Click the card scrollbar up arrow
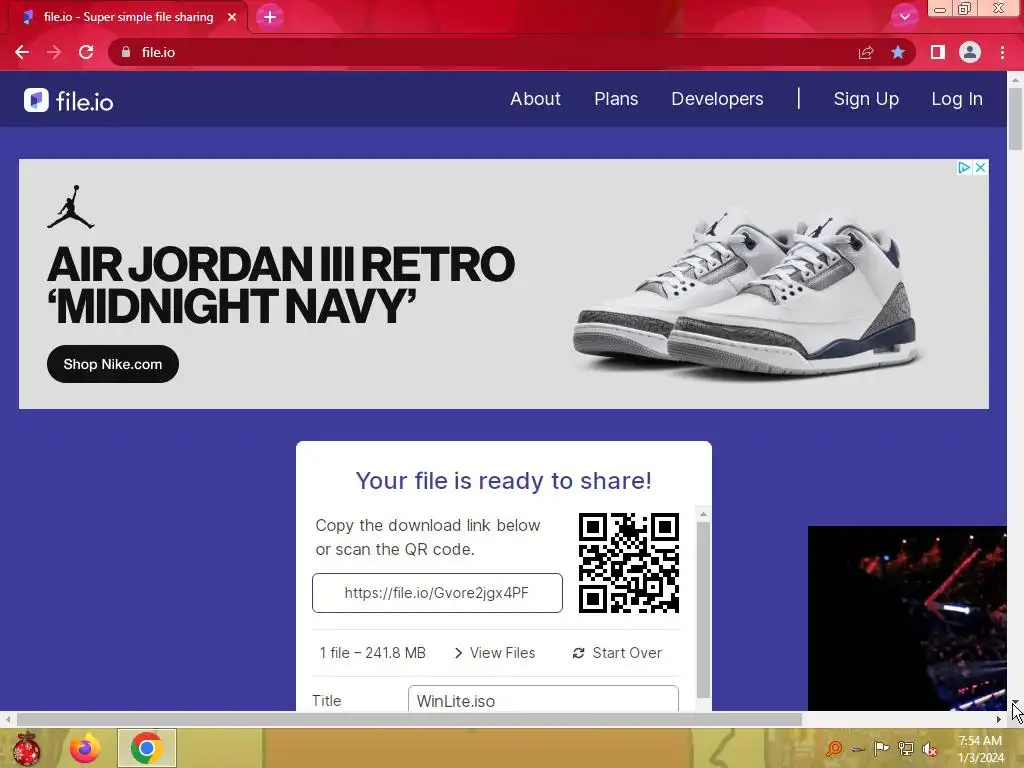 tap(703, 515)
